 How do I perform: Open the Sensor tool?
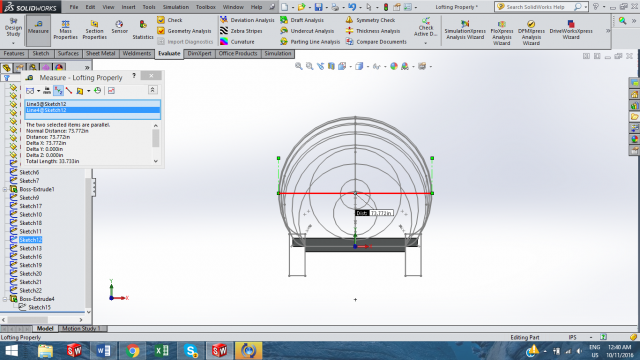[119, 27]
